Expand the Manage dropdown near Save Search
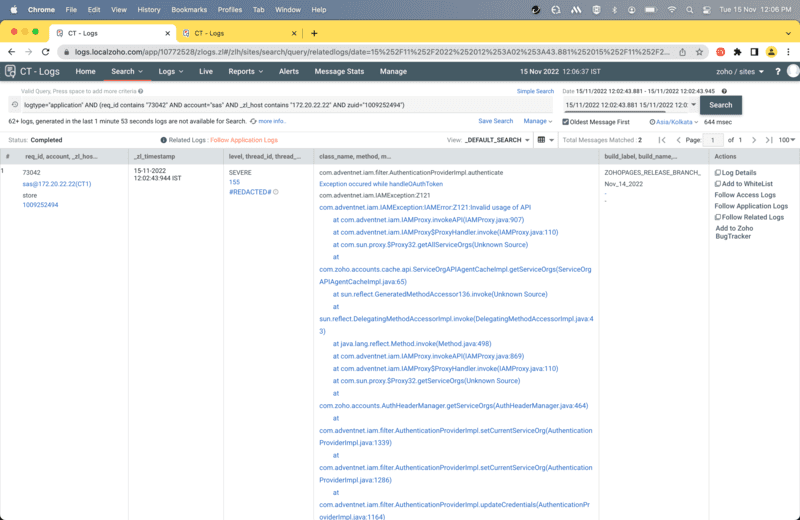This screenshot has width=800, height=520. 538,121
